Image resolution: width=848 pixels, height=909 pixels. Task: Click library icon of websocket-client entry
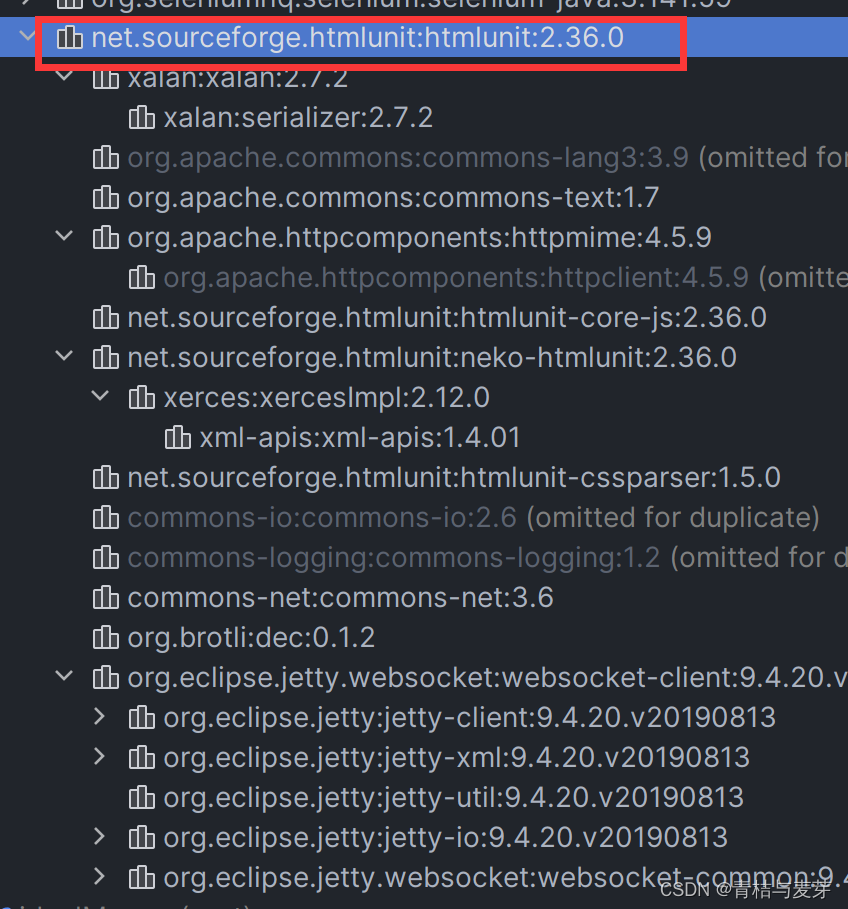105,678
